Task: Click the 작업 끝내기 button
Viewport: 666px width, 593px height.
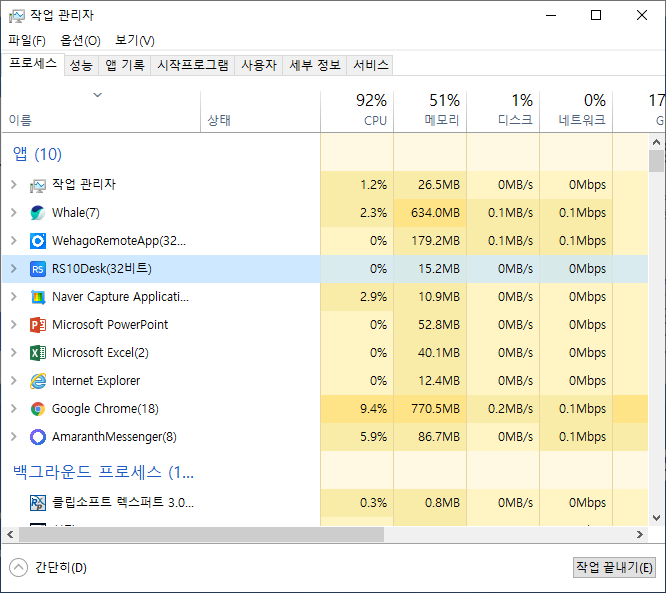Action: [x=613, y=567]
